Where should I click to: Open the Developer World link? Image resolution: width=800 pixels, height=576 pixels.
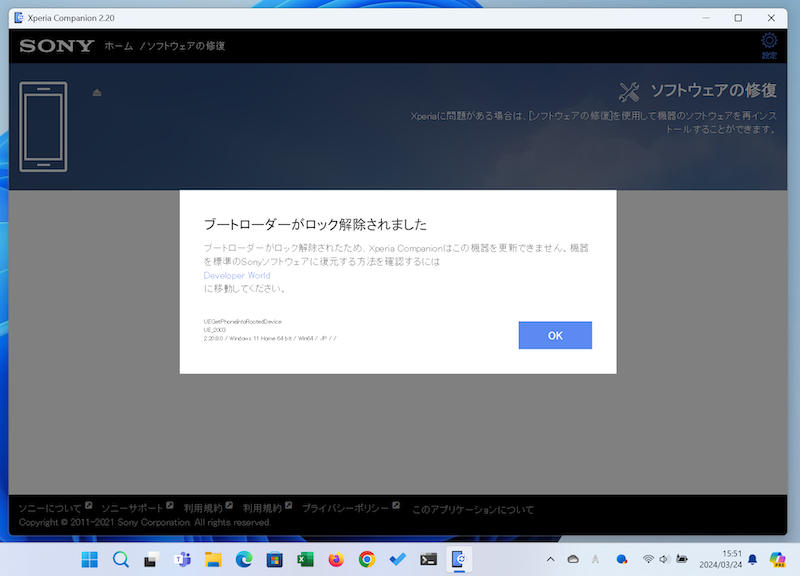237,275
